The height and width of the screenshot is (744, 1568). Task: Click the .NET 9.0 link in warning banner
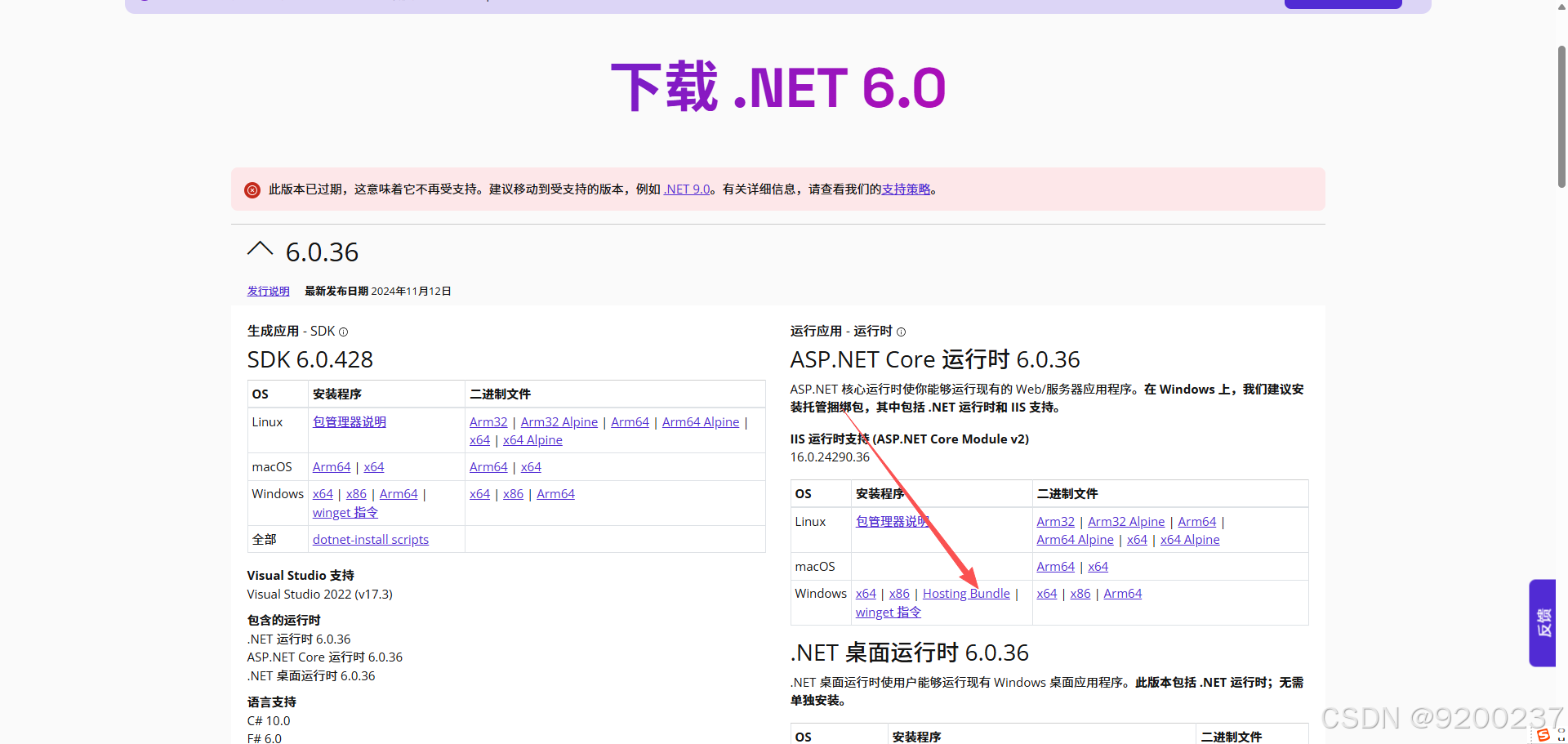pos(687,189)
